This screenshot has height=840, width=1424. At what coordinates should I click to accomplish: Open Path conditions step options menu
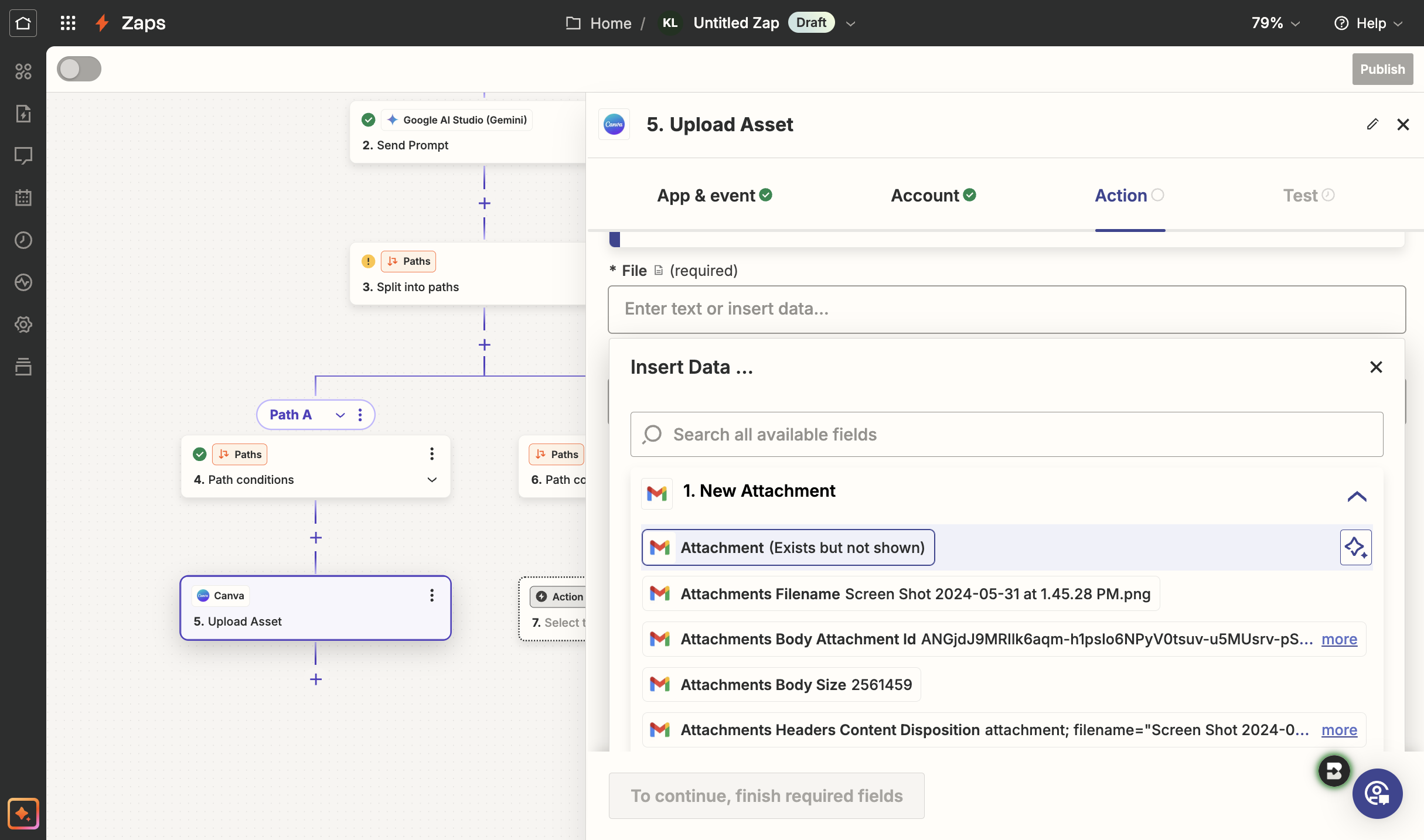(432, 454)
